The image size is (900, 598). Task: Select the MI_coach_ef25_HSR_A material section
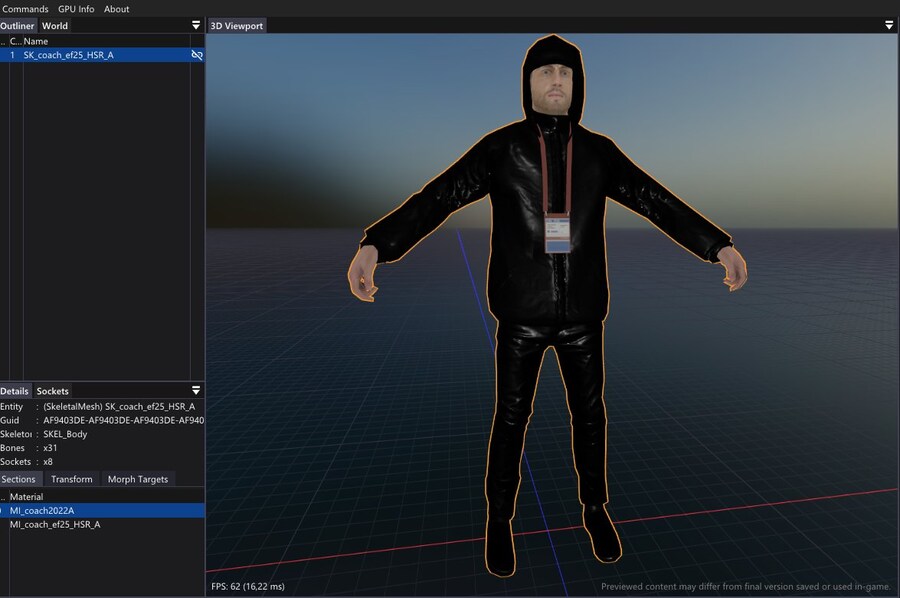coord(55,524)
